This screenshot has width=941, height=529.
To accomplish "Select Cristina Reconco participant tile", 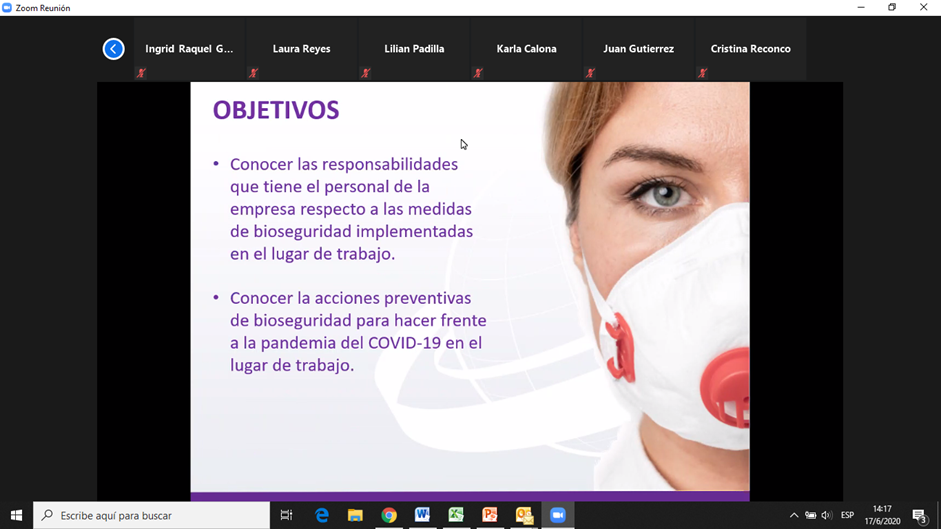I will tap(751, 49).
